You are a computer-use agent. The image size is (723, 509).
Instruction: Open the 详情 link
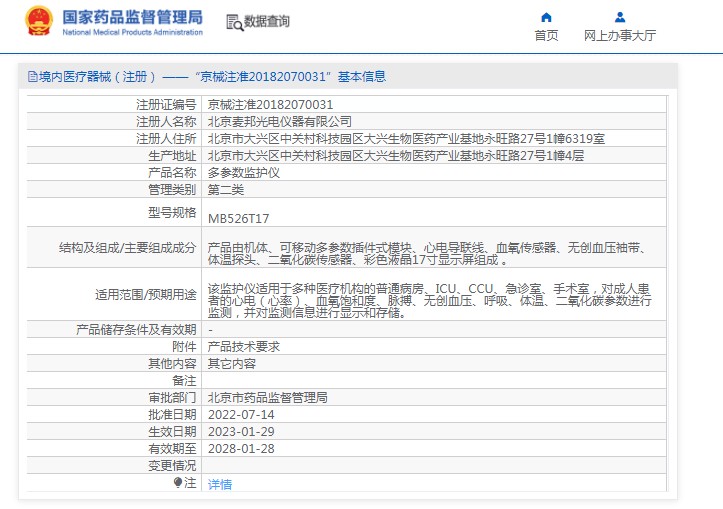[220, 484]
